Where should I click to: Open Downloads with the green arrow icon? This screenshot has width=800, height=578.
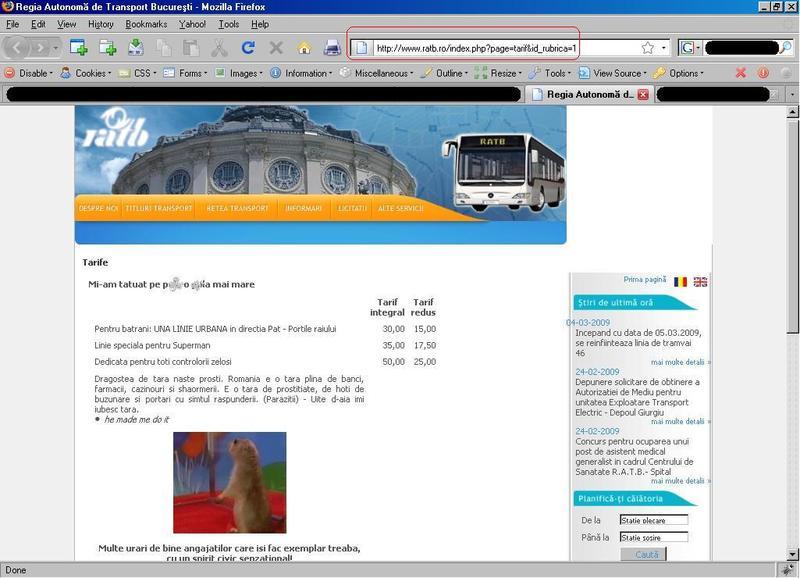[136, 47]
